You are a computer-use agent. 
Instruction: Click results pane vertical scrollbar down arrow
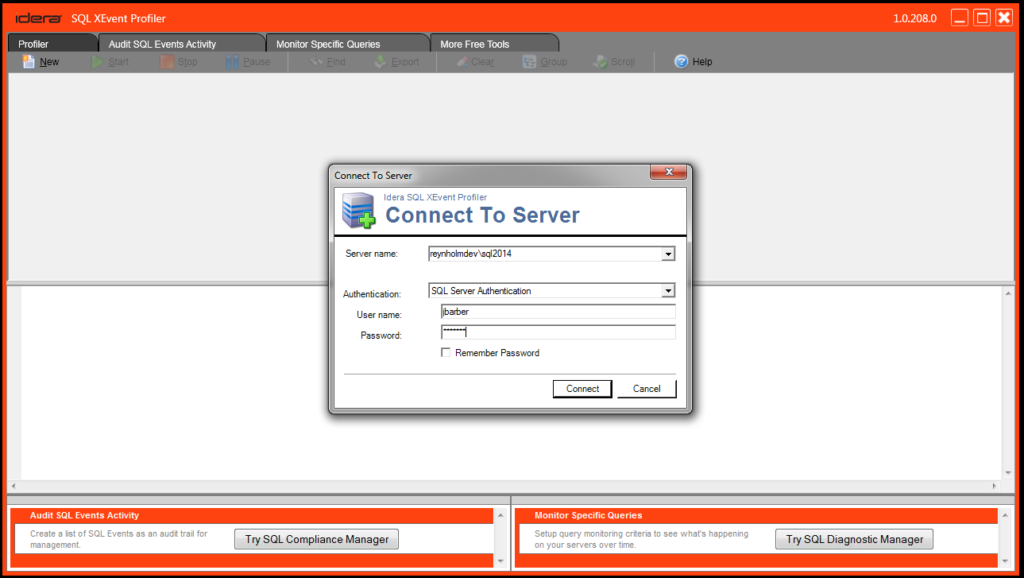1008,473
